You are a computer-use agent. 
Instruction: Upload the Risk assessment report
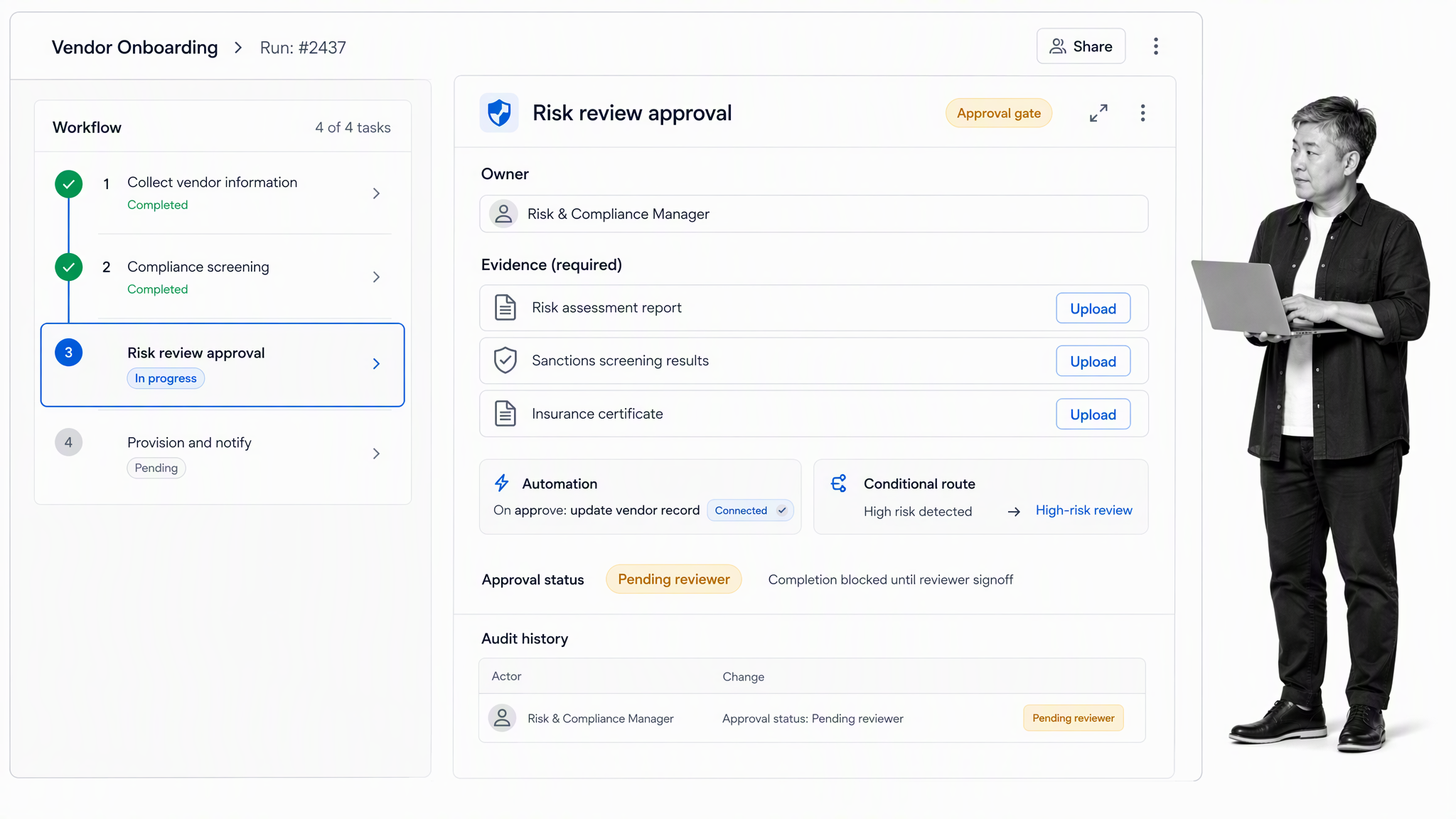(1093, 309)
